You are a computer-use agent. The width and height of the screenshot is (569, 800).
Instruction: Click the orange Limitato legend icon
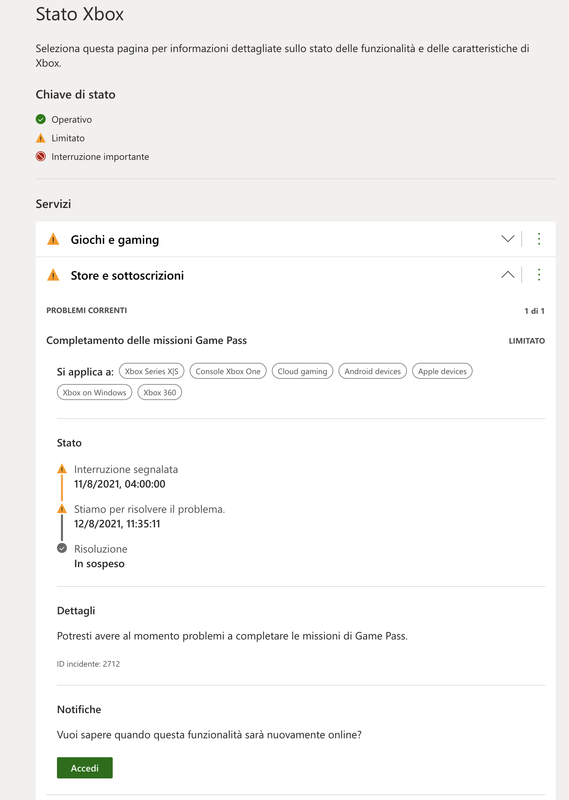[x=41, y=138]
